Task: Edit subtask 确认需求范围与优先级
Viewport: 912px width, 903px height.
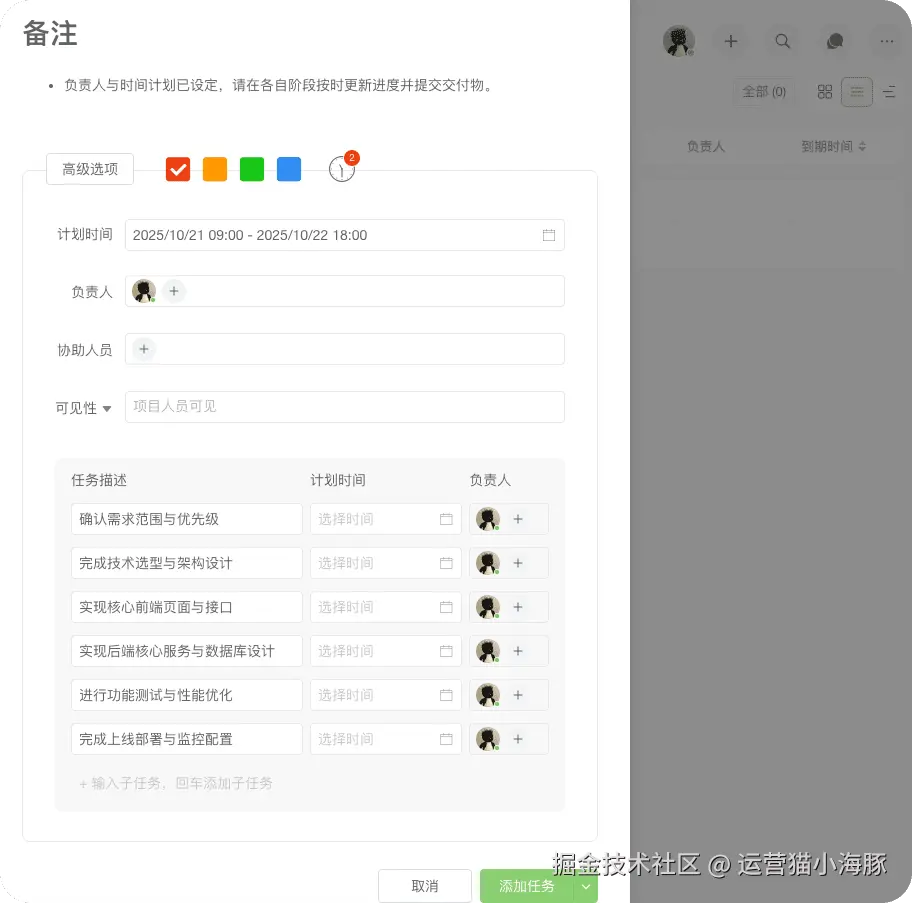Action: tap(187, 519)
